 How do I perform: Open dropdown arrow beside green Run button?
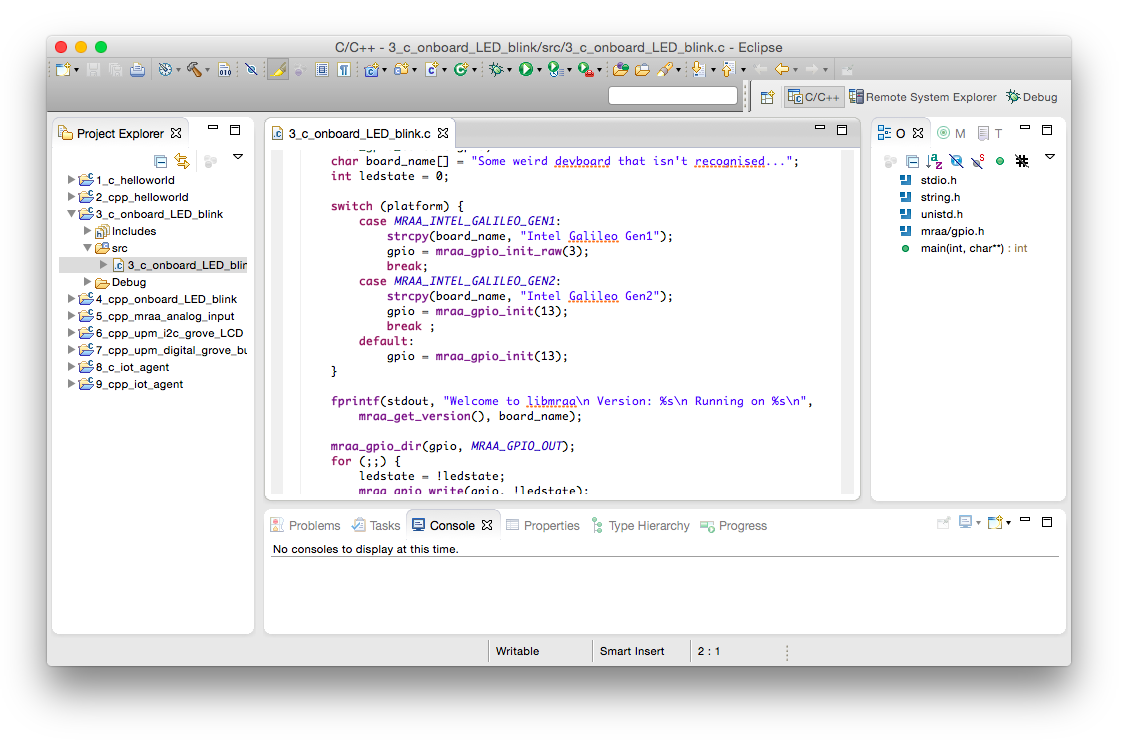pos(539,71)
